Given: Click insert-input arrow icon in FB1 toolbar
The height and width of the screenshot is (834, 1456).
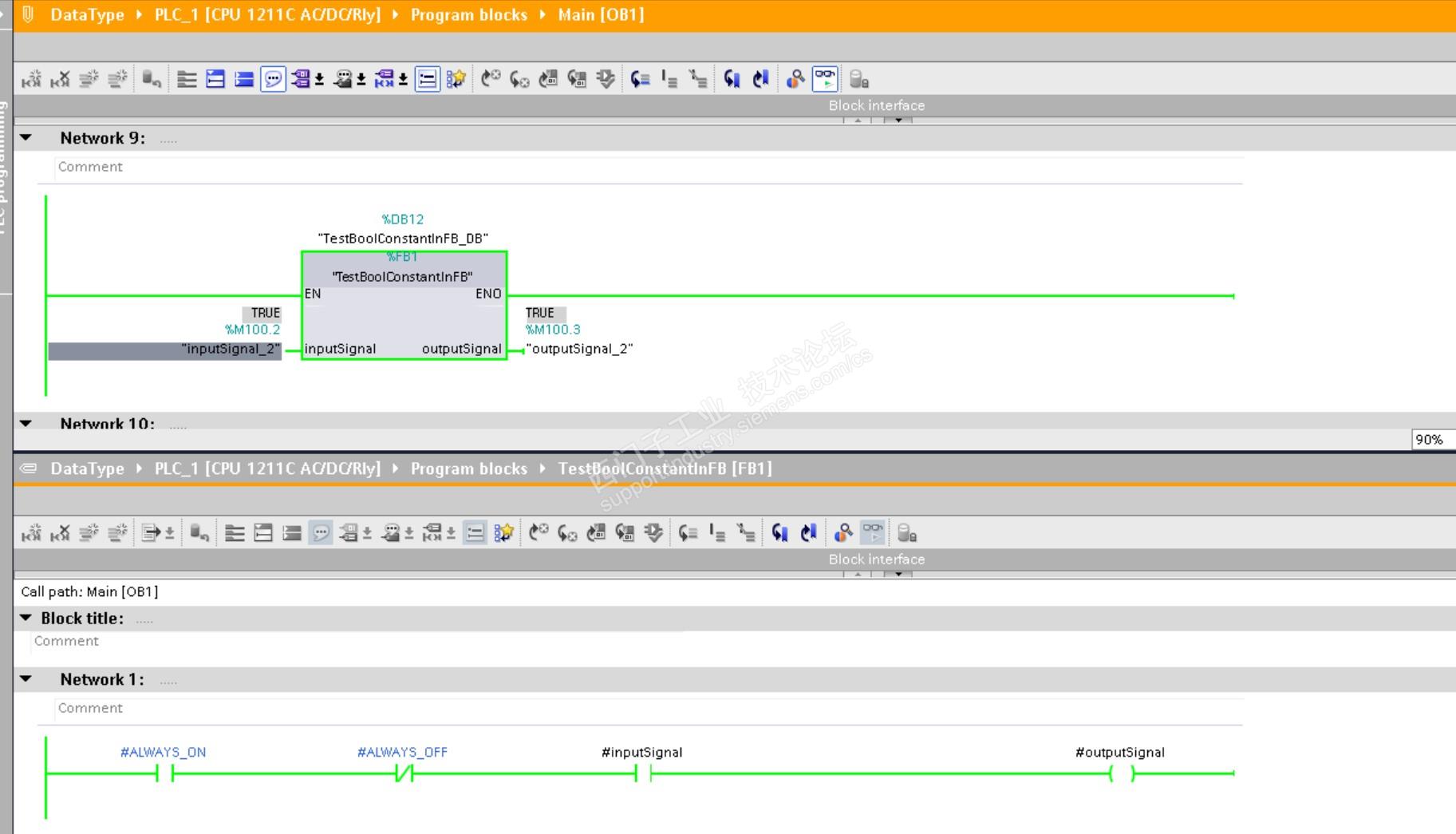Looking at the screenshot, I should [x=151, y=533].
